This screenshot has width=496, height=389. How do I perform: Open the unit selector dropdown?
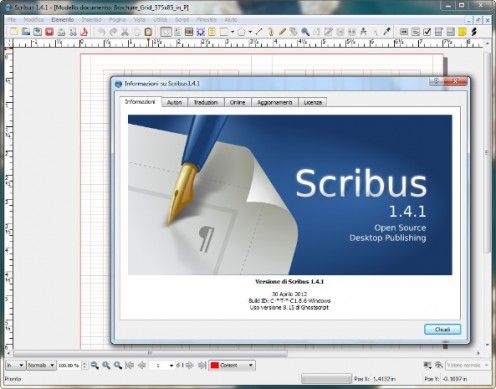[15, 365]
